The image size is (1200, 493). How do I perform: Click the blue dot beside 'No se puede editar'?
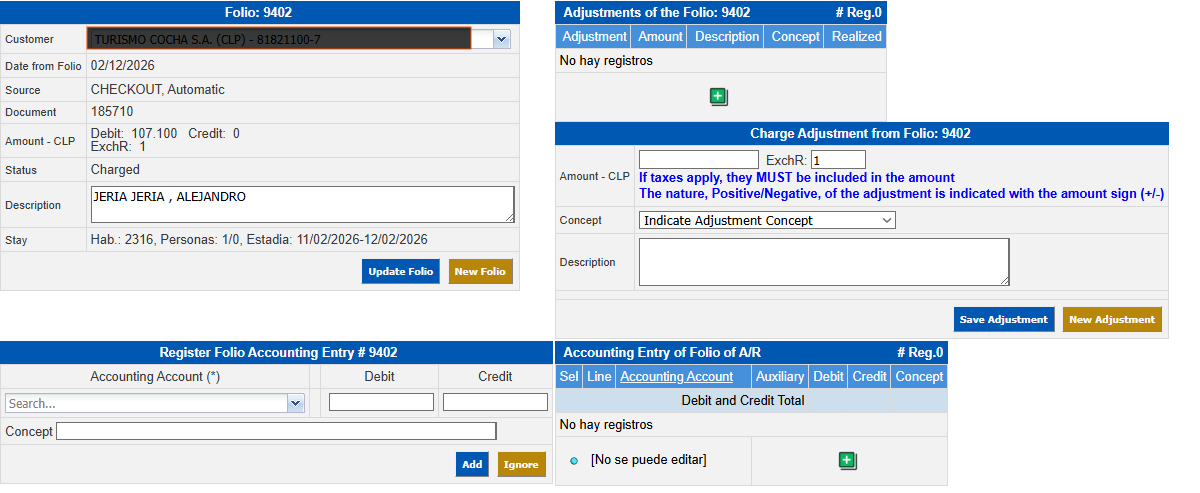(x=574, y=461)
